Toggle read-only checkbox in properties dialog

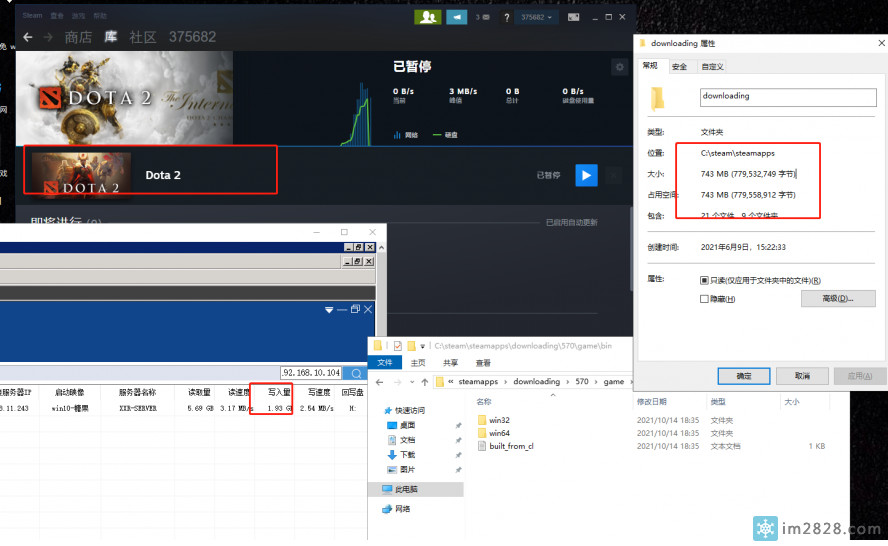point(704,280)
